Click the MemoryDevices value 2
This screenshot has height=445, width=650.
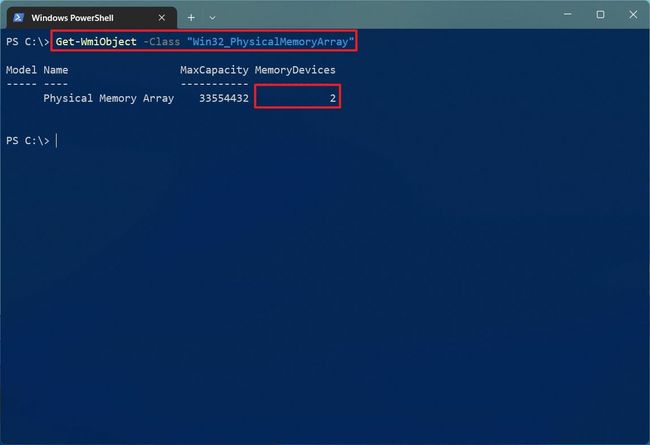point(332,98)
